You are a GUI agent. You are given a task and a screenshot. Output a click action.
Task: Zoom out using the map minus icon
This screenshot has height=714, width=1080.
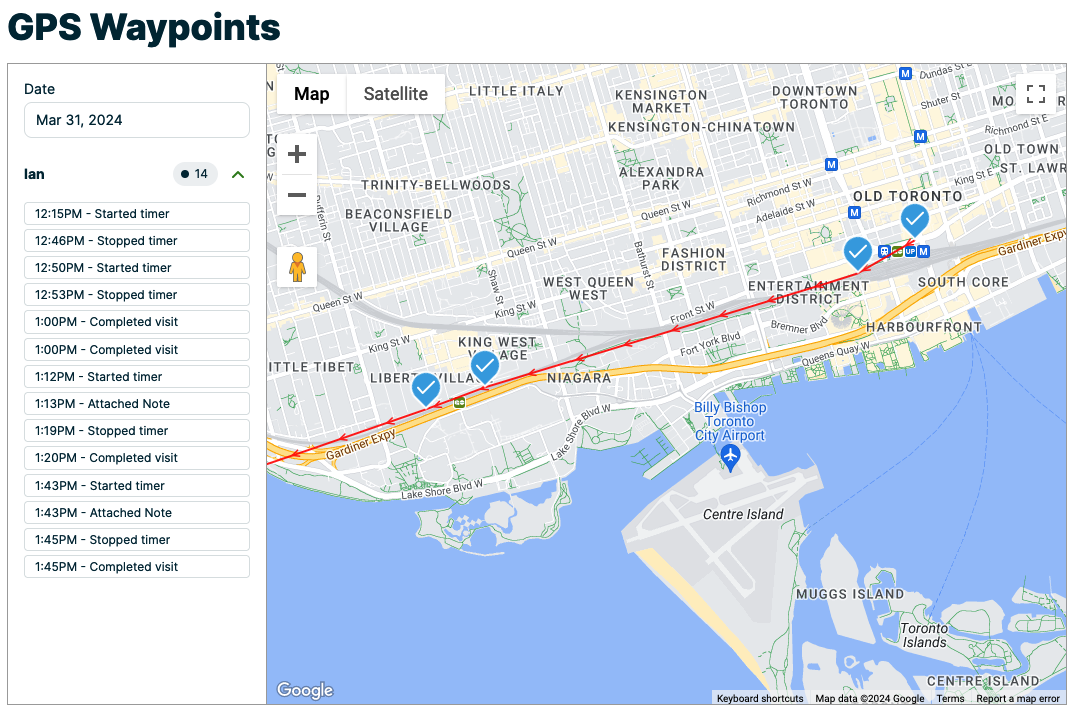click(296, 196)
